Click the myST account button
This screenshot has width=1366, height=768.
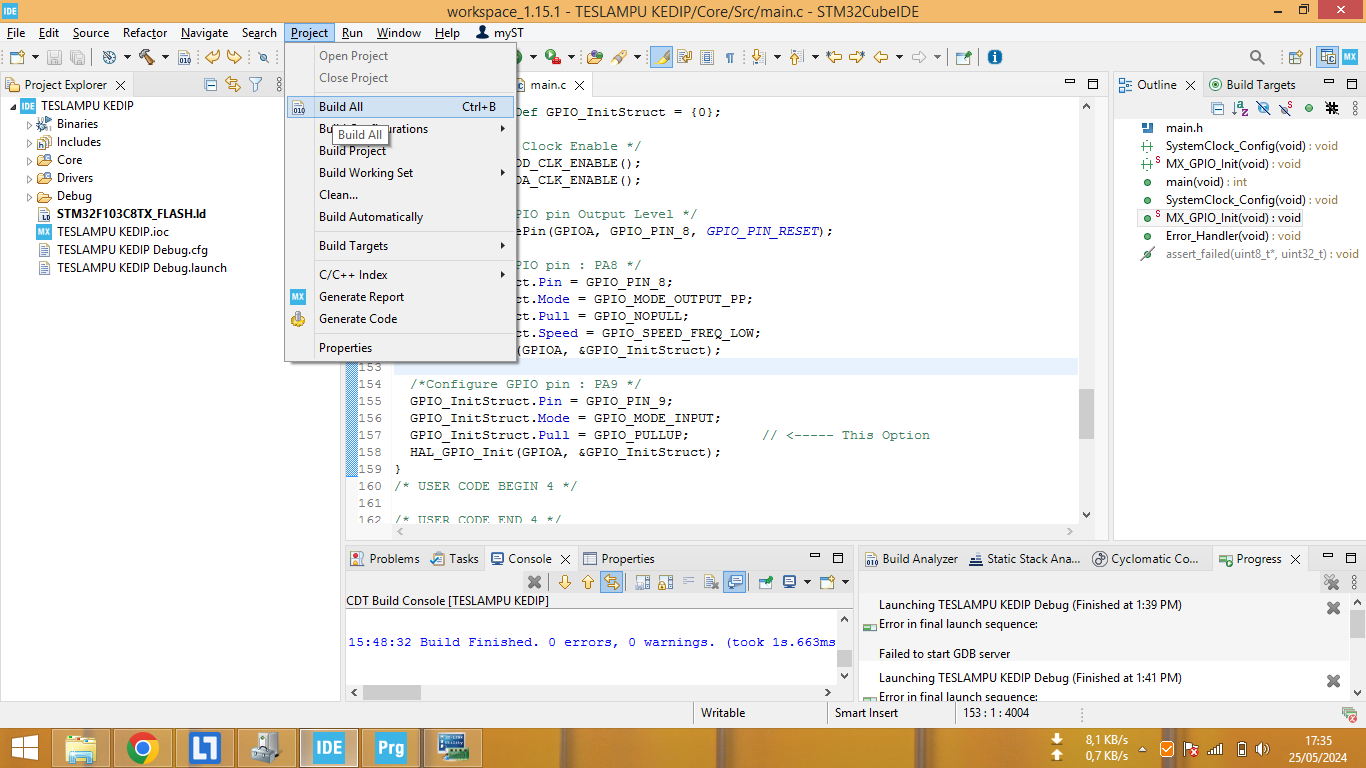tap(499, 33)
